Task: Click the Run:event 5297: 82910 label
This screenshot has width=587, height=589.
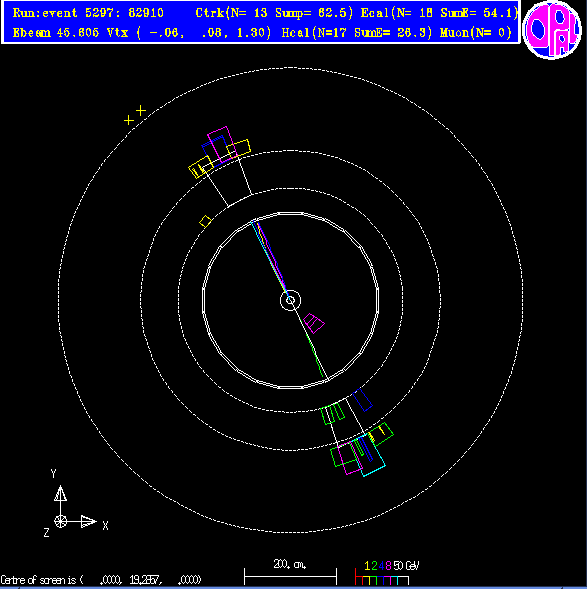Action: [x=88, y=13]
